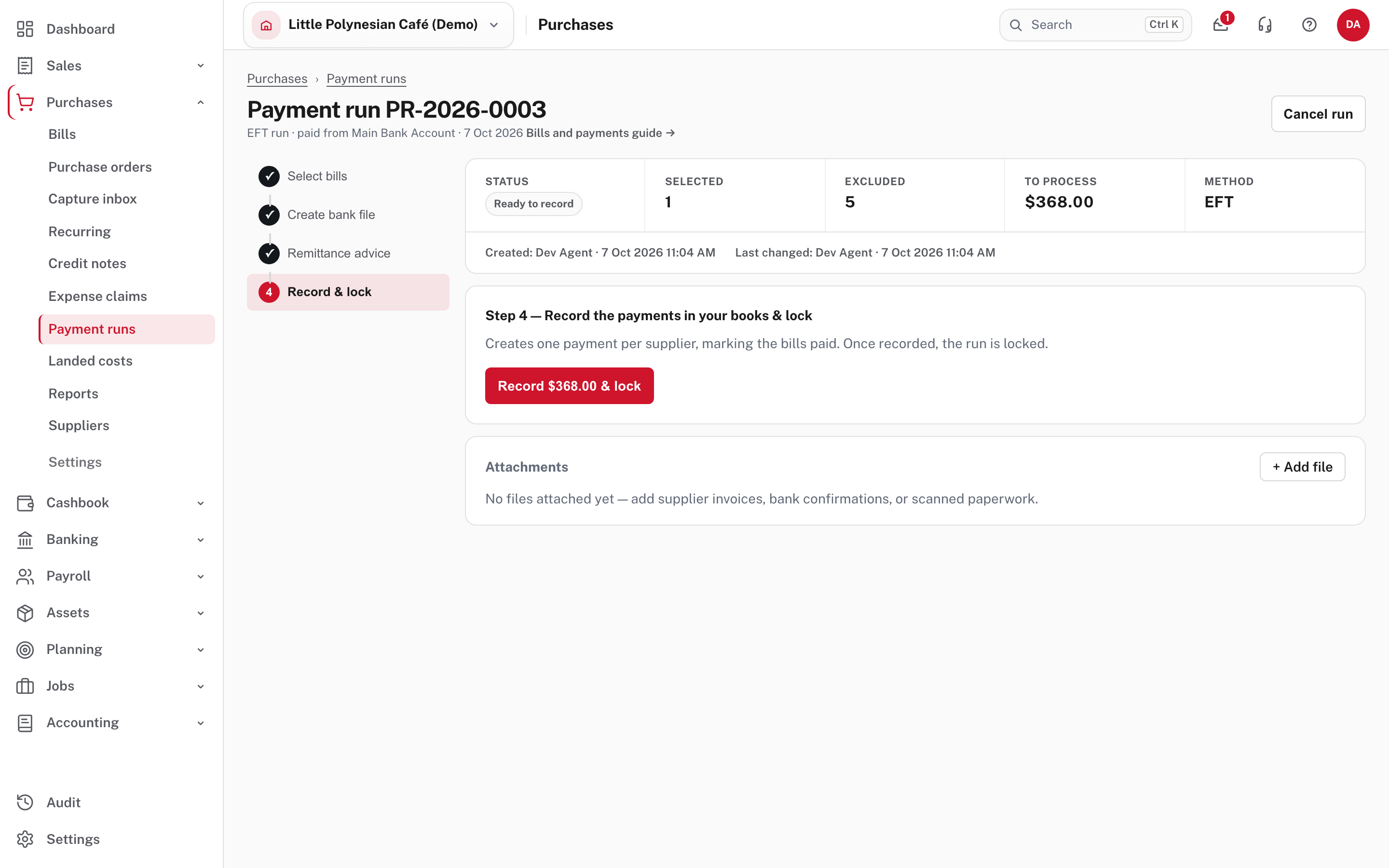Viewport: 1389px width, 868px height.
Task: Open the Dashboard grid icon
Action: tap(25, 29)
